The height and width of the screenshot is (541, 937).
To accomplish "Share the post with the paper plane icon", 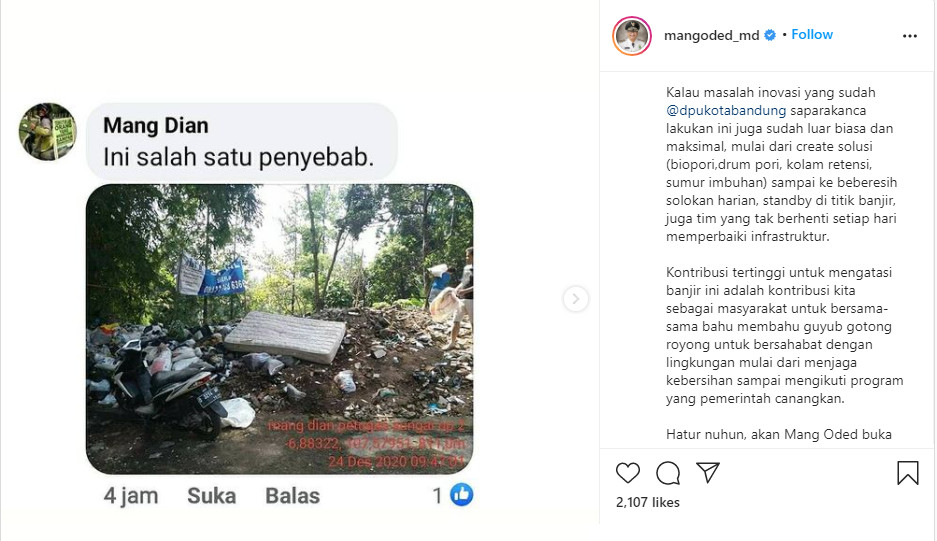I will [x=708, y=472].
